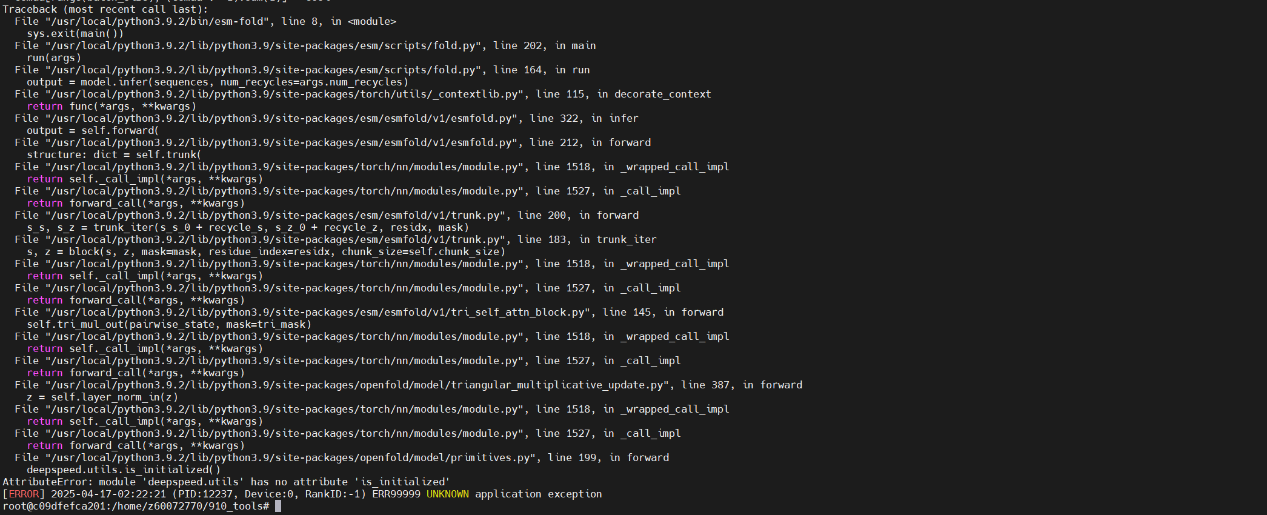Click the AttributeError message line
The image size is (1267, 515).
225,482
